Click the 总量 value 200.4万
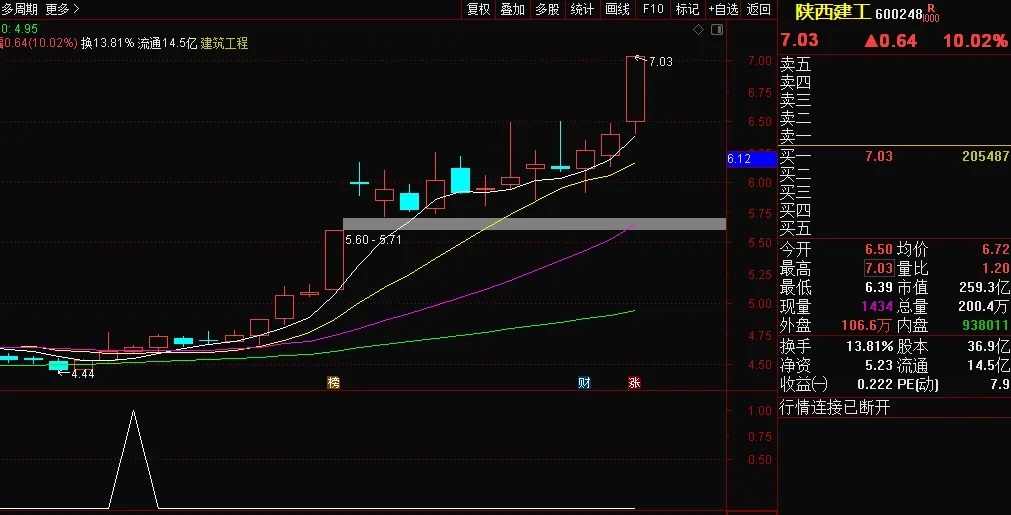The height and width of the screenshot is (515, 1011). (x=984, y=306)
